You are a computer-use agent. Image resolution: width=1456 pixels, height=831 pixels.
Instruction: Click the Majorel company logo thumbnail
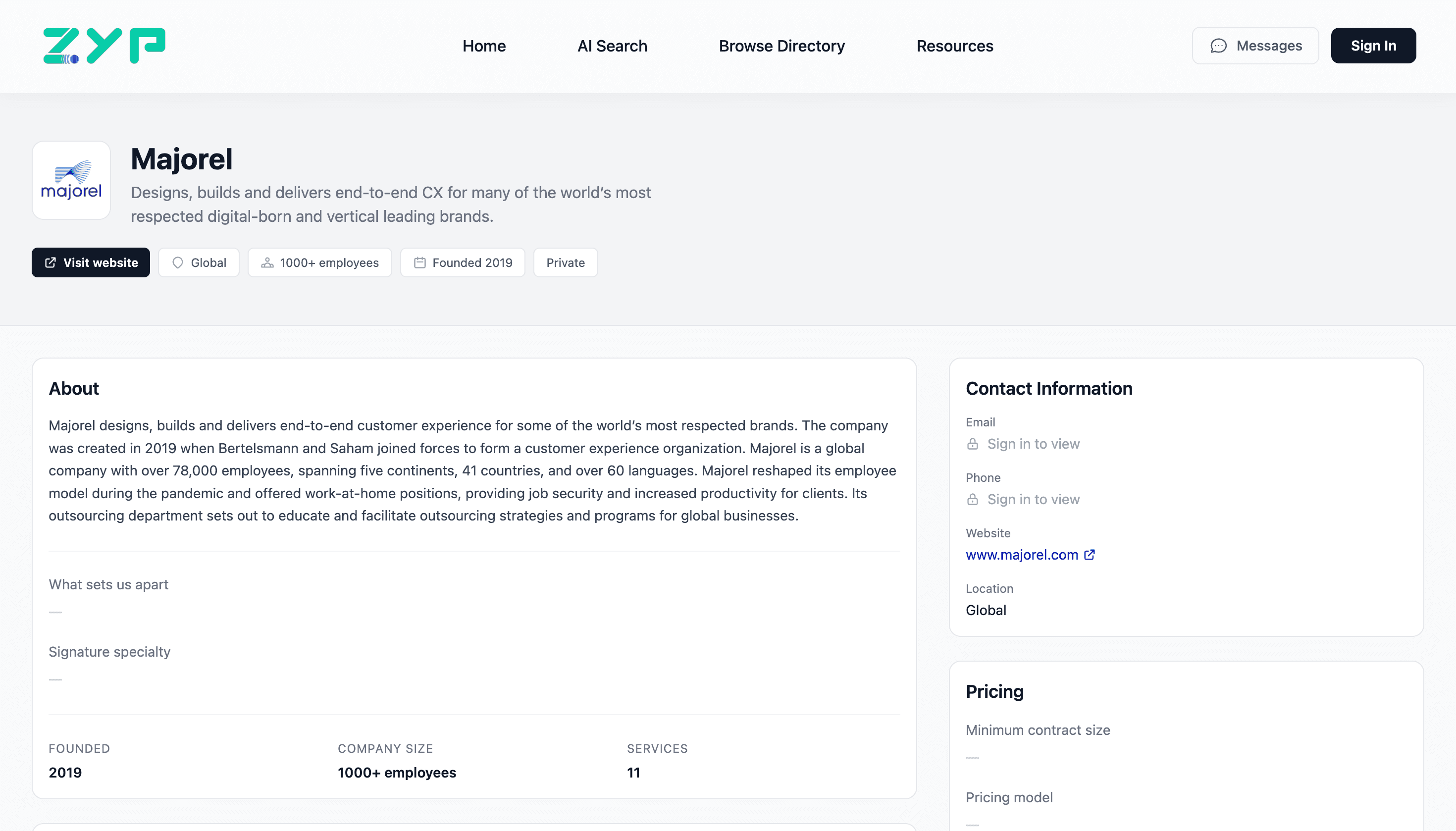click(x=71, y=180)
